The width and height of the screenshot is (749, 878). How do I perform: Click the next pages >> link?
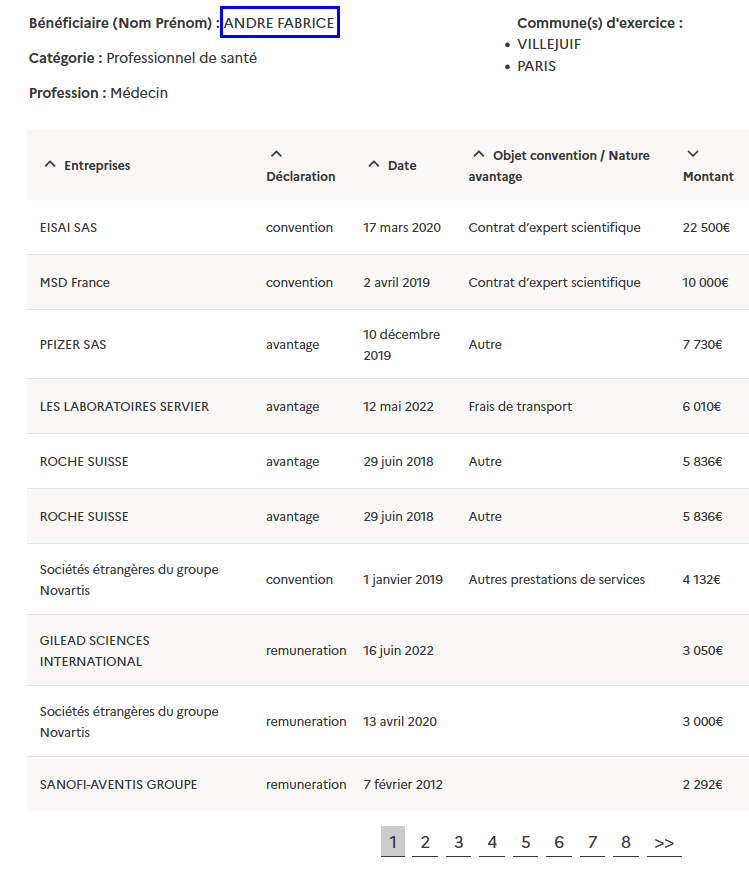point(664,842)
